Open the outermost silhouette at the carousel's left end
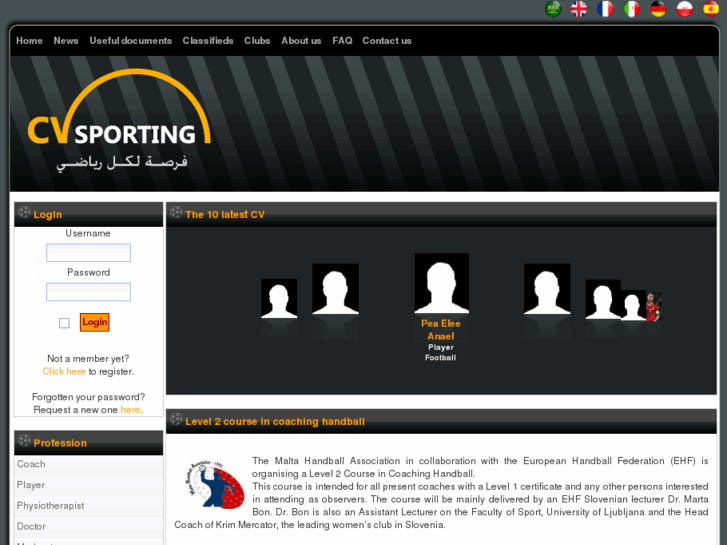 279,299
